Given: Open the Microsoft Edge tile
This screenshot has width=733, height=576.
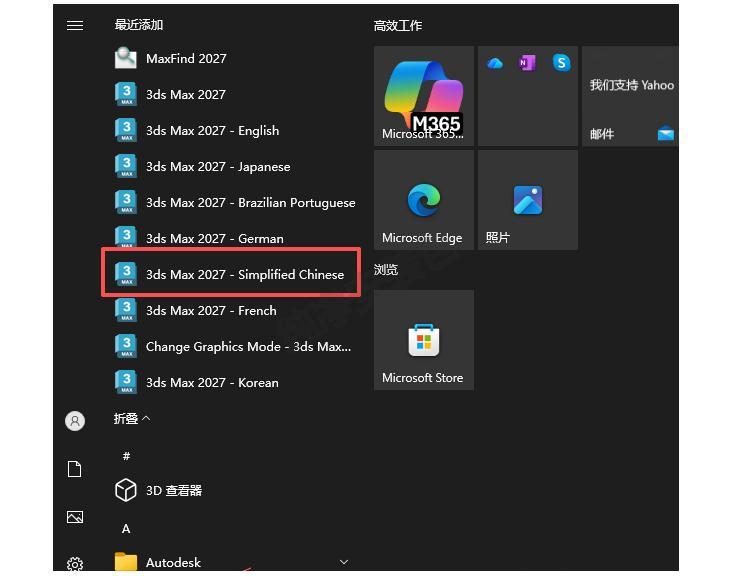Looking at the screenshot, I should pos(424,200).
